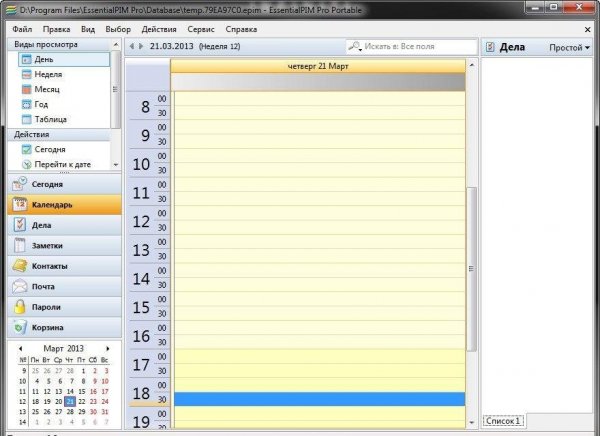Open the Выбор menu
This screenshot has height=436, width=600.
tap(118, 29)
